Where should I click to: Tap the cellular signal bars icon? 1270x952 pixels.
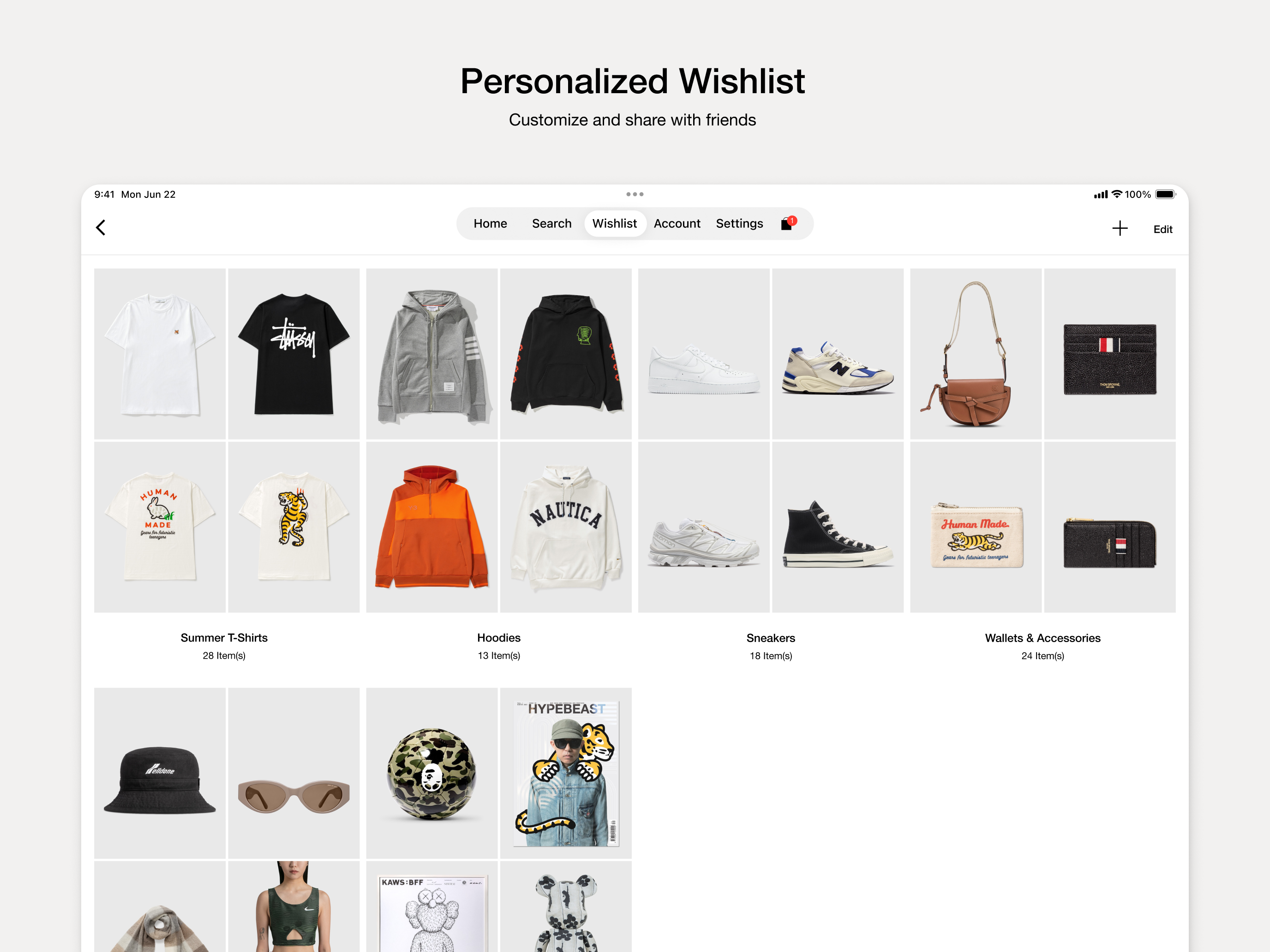point(1100,195)
